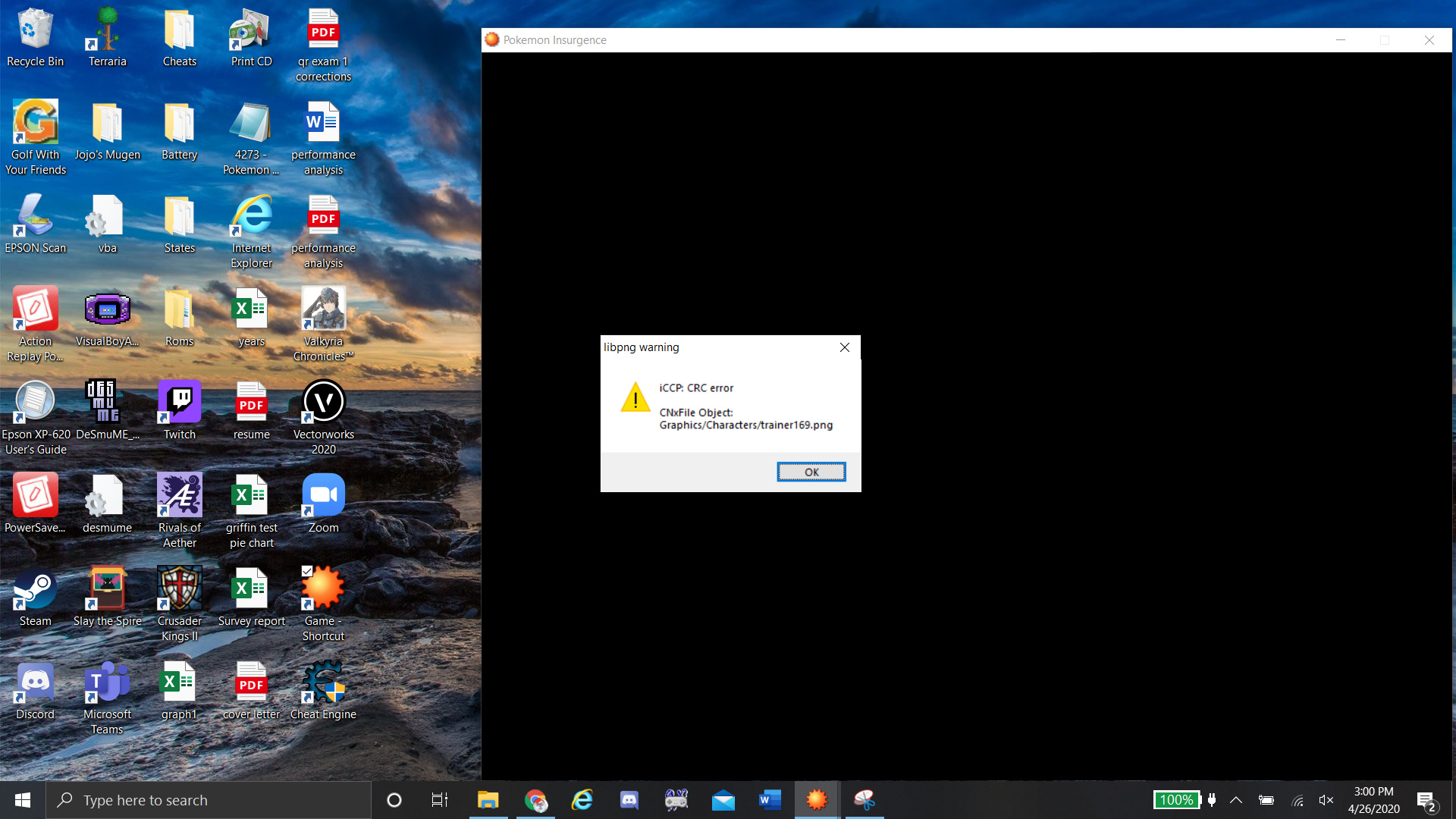
Task: Select the Valkyria Chronicles shortcut
Action: [323, 324]
